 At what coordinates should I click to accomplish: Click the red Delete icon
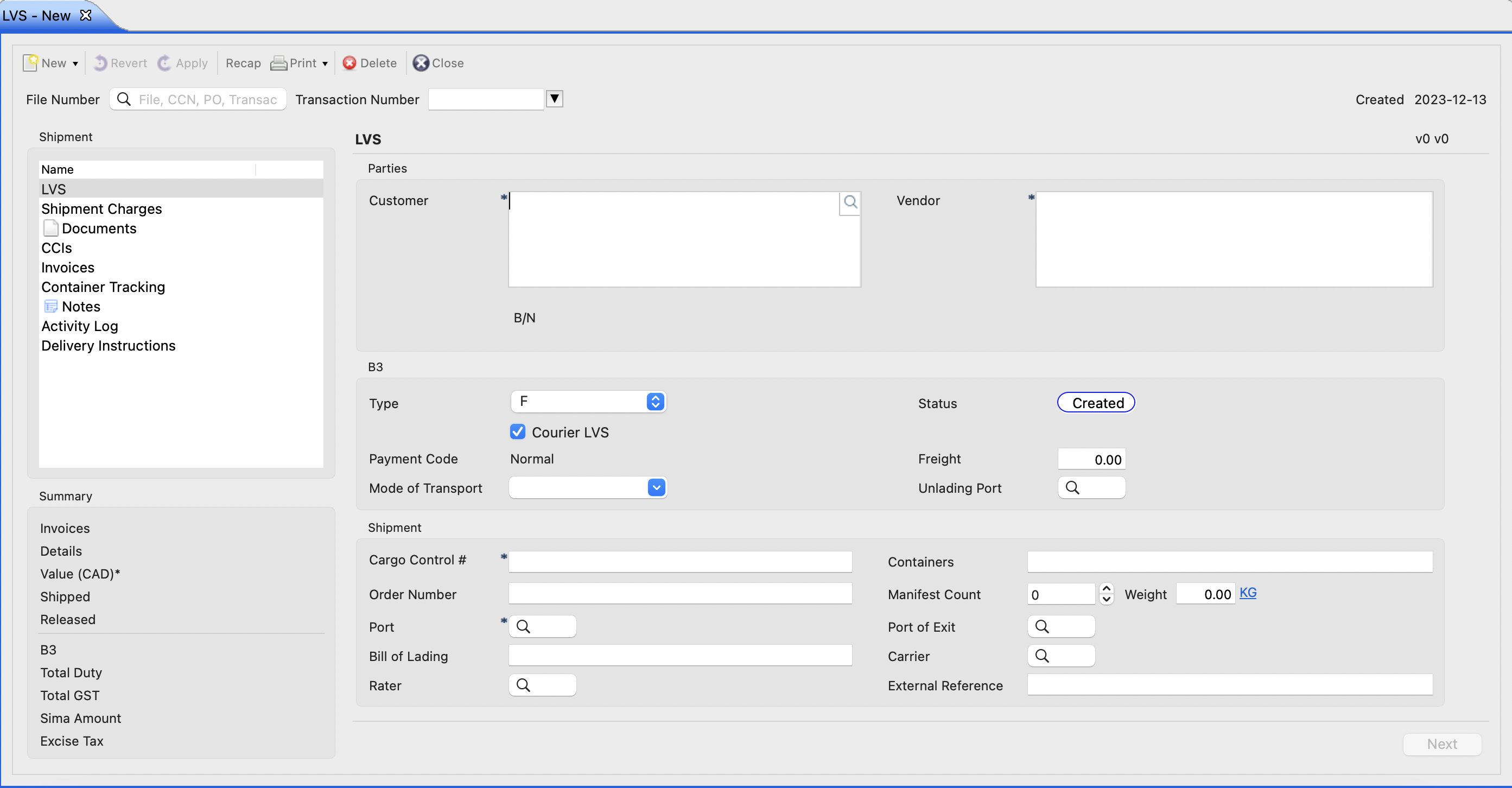point(350,63)
